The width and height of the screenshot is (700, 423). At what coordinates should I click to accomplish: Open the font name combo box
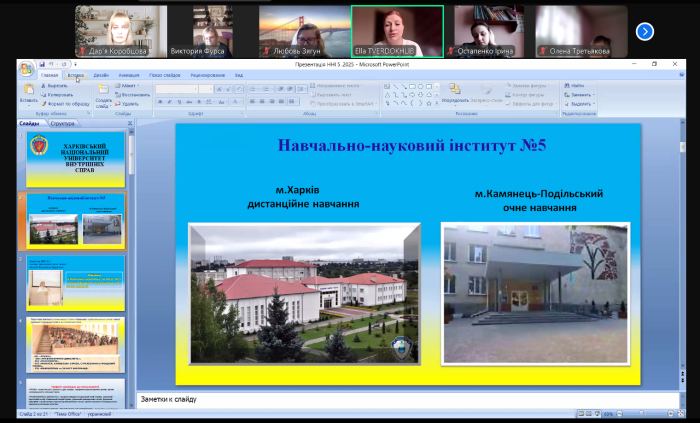click(x=177, y=89)
